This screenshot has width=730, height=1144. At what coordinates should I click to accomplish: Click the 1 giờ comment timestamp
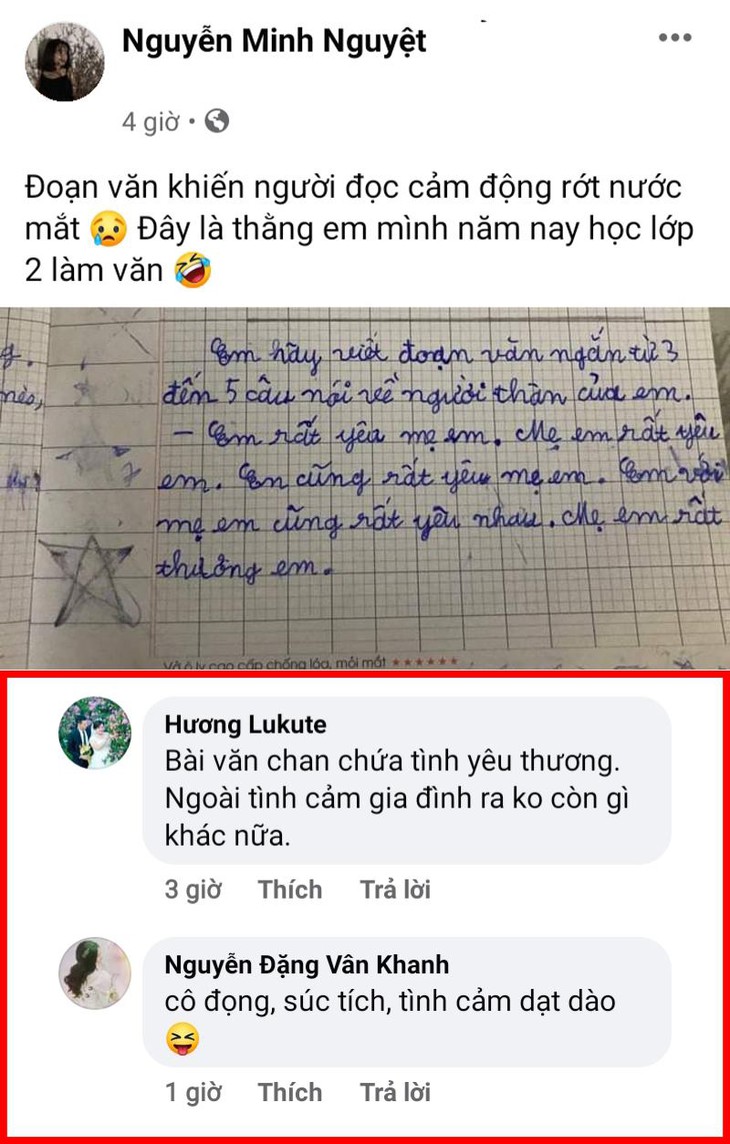tap(193, 1092)
